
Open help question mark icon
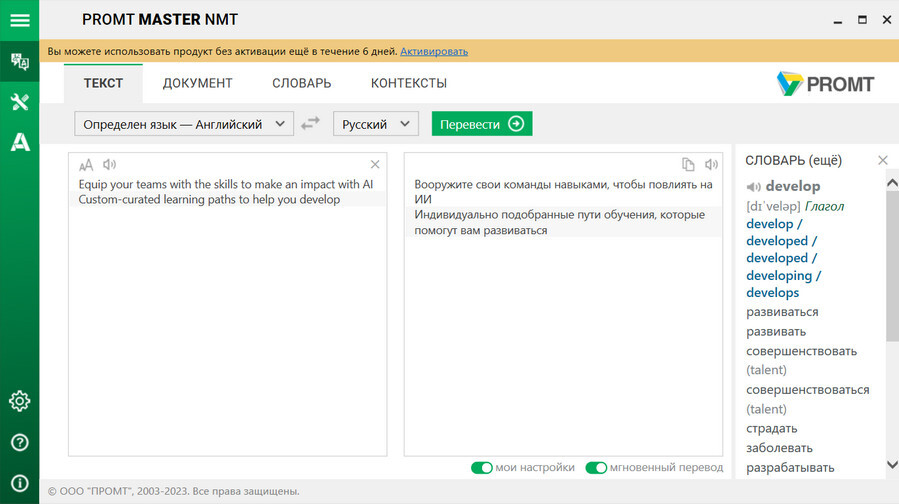coord(19,442)
